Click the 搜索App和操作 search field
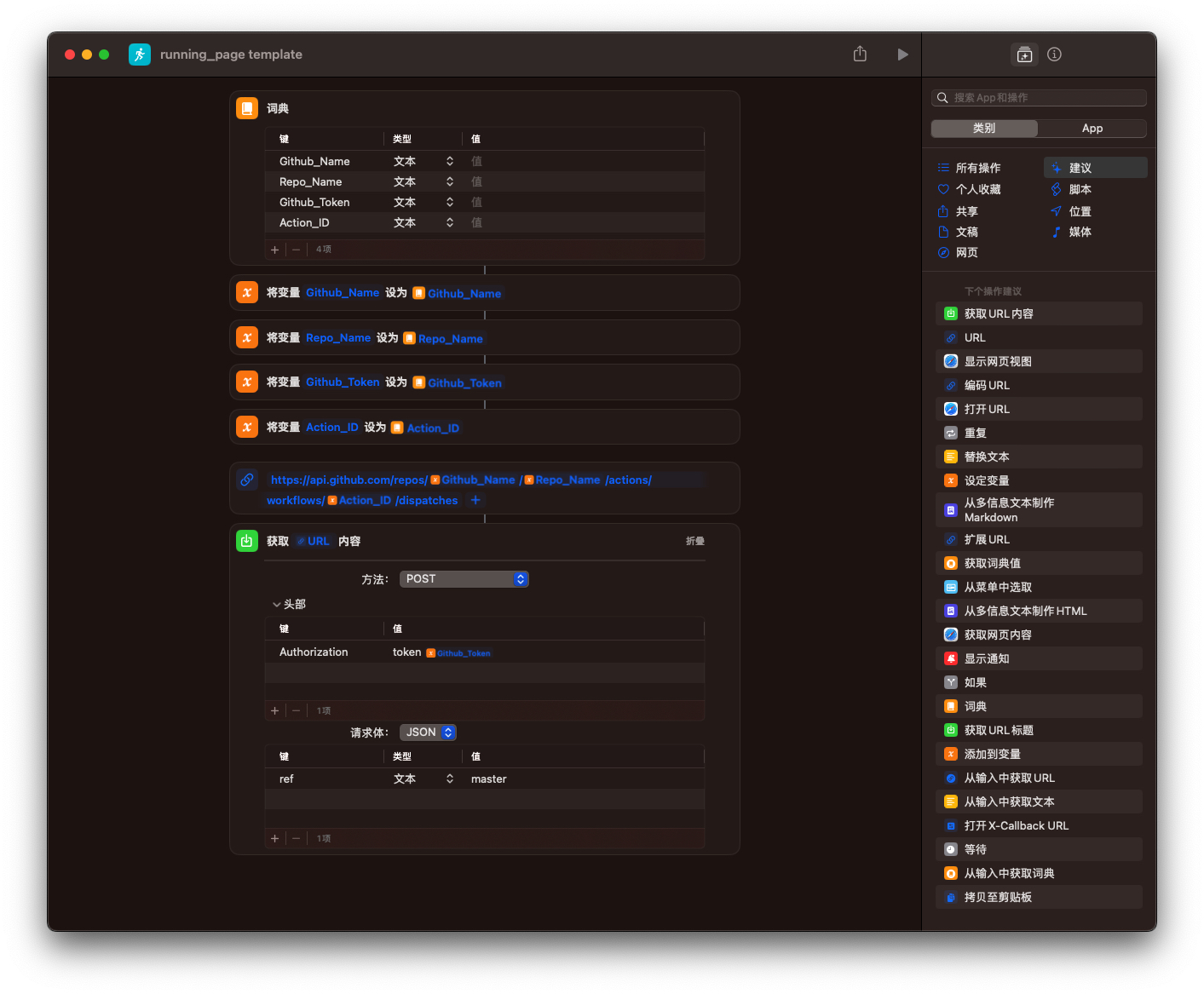This screenshot has height=994, width=1204. click(1039, 97)
